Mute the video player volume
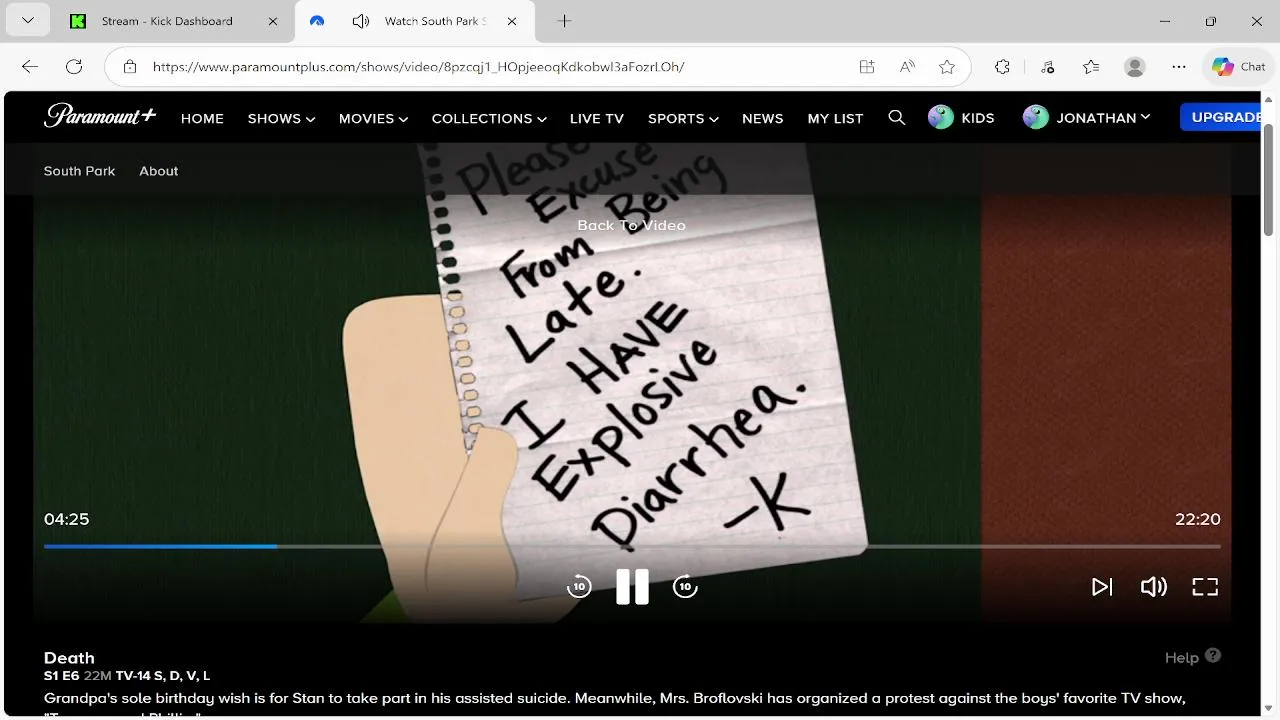The width and height of the screenshot is (1280, 720). (1153, 587)
